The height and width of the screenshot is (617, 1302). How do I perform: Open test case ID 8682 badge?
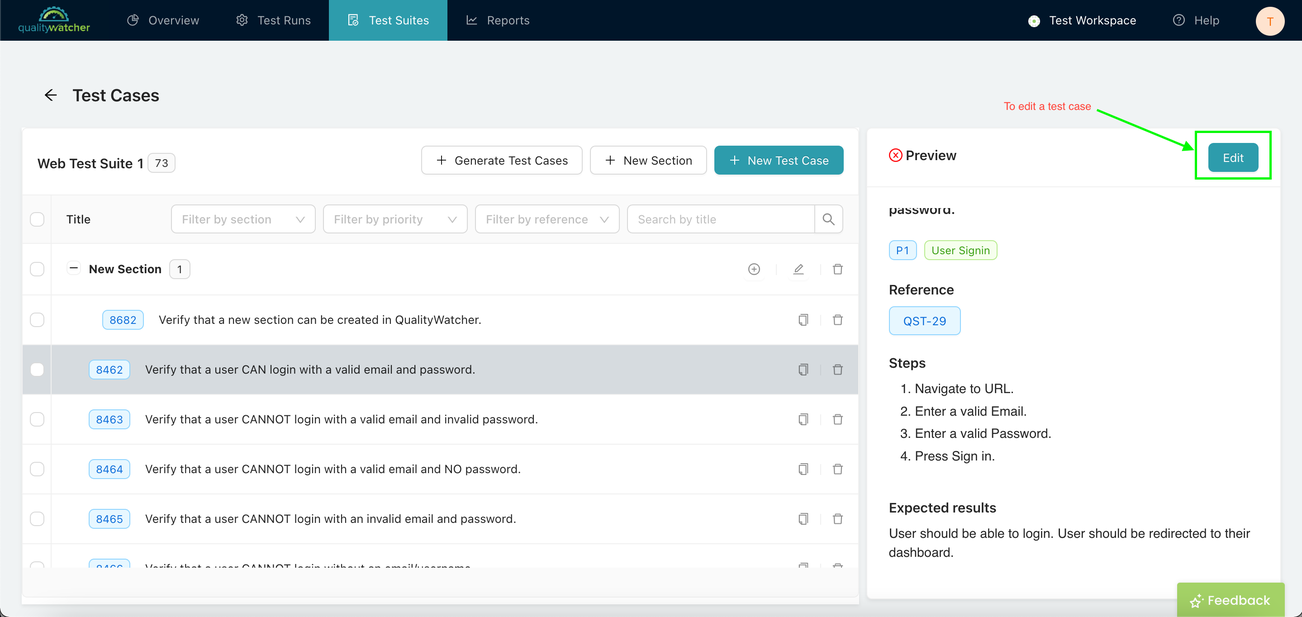(123, 320)
